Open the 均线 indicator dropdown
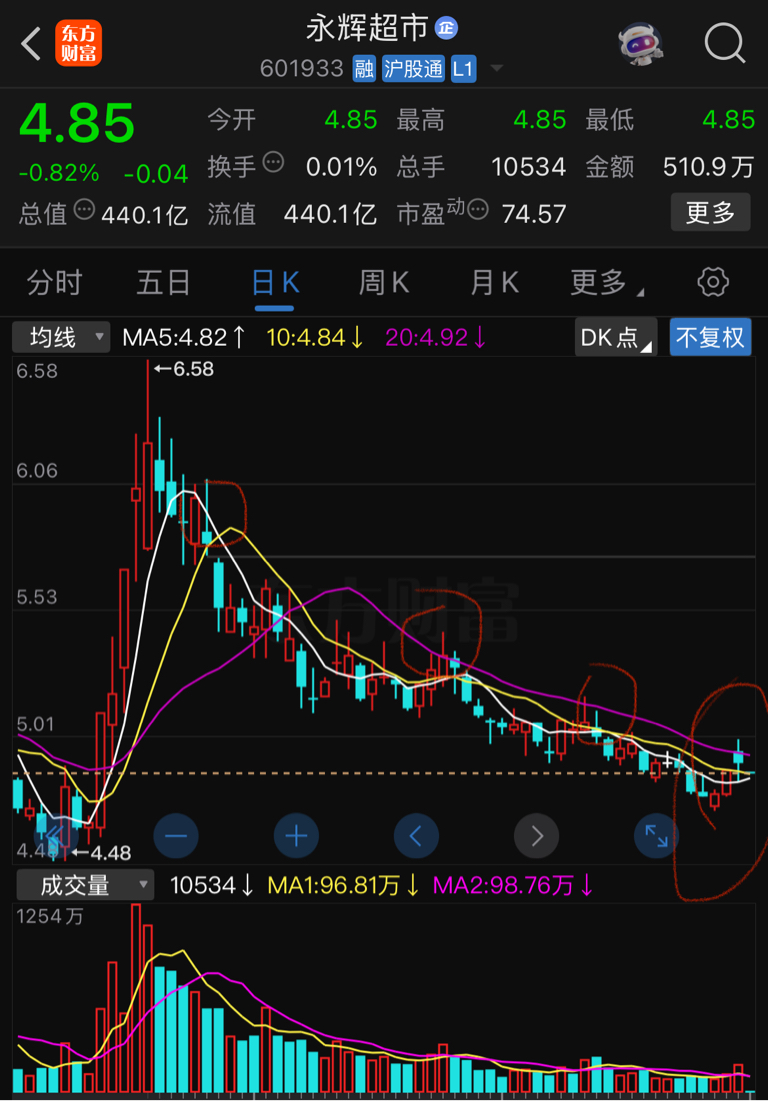Viewport: 768px width, 1101px height. tap(61, 337)
